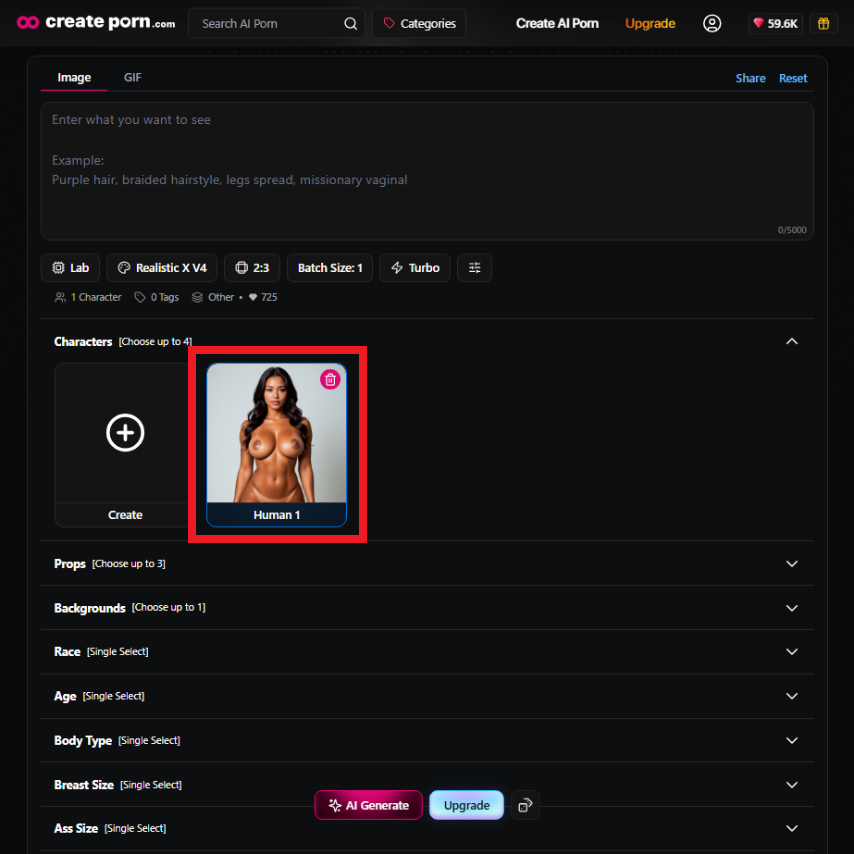
Task: Switch to the Image tab
Action: pyautogui.click(x=74, y=77)
